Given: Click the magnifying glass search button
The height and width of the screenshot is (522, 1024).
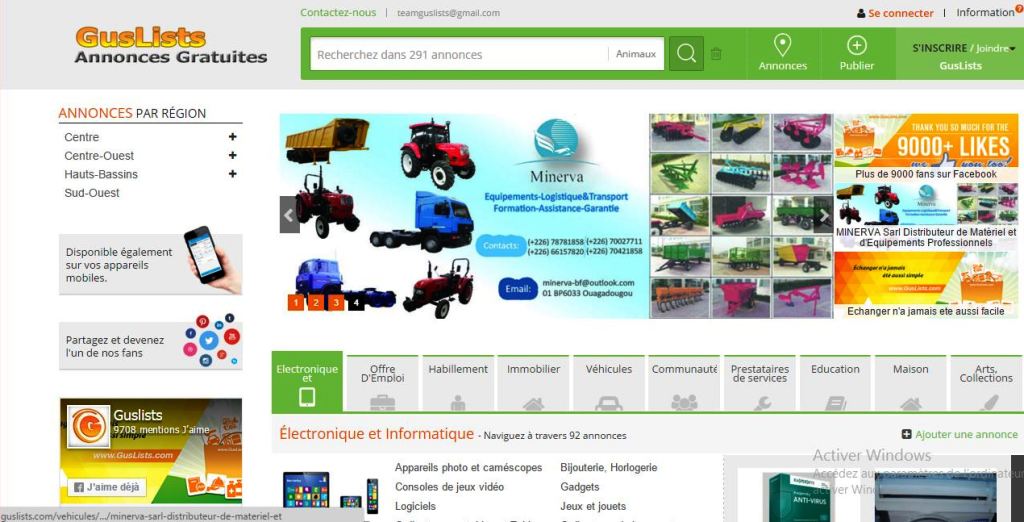Looking at the screenshot, I should click(686, 54).
